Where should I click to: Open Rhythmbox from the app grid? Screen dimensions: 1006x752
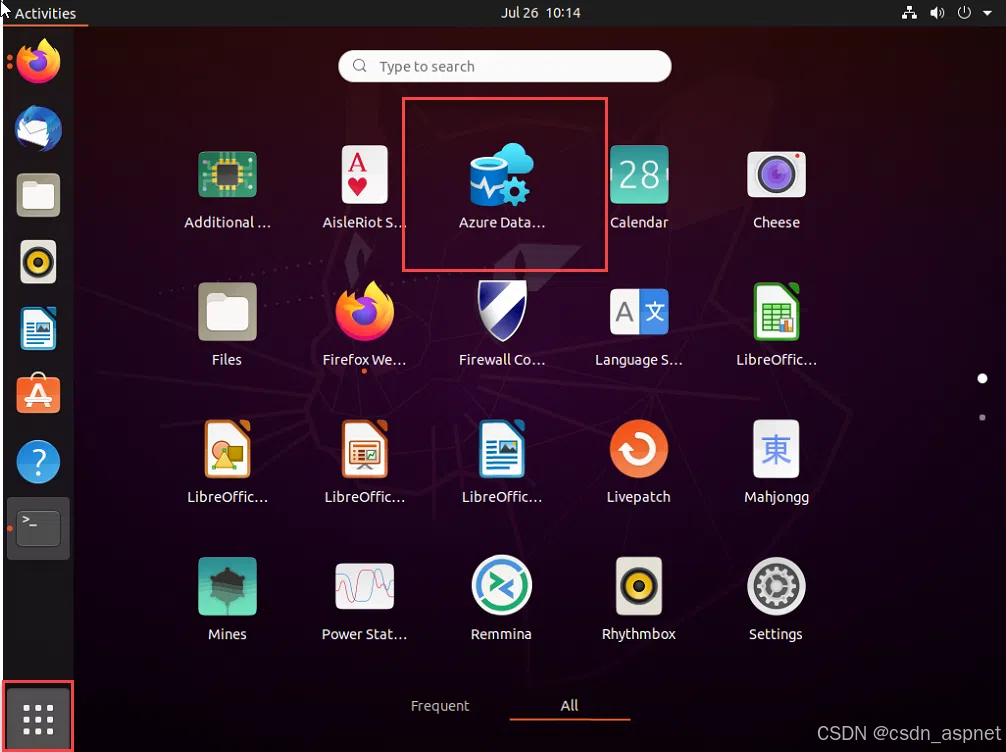point(639,599)
